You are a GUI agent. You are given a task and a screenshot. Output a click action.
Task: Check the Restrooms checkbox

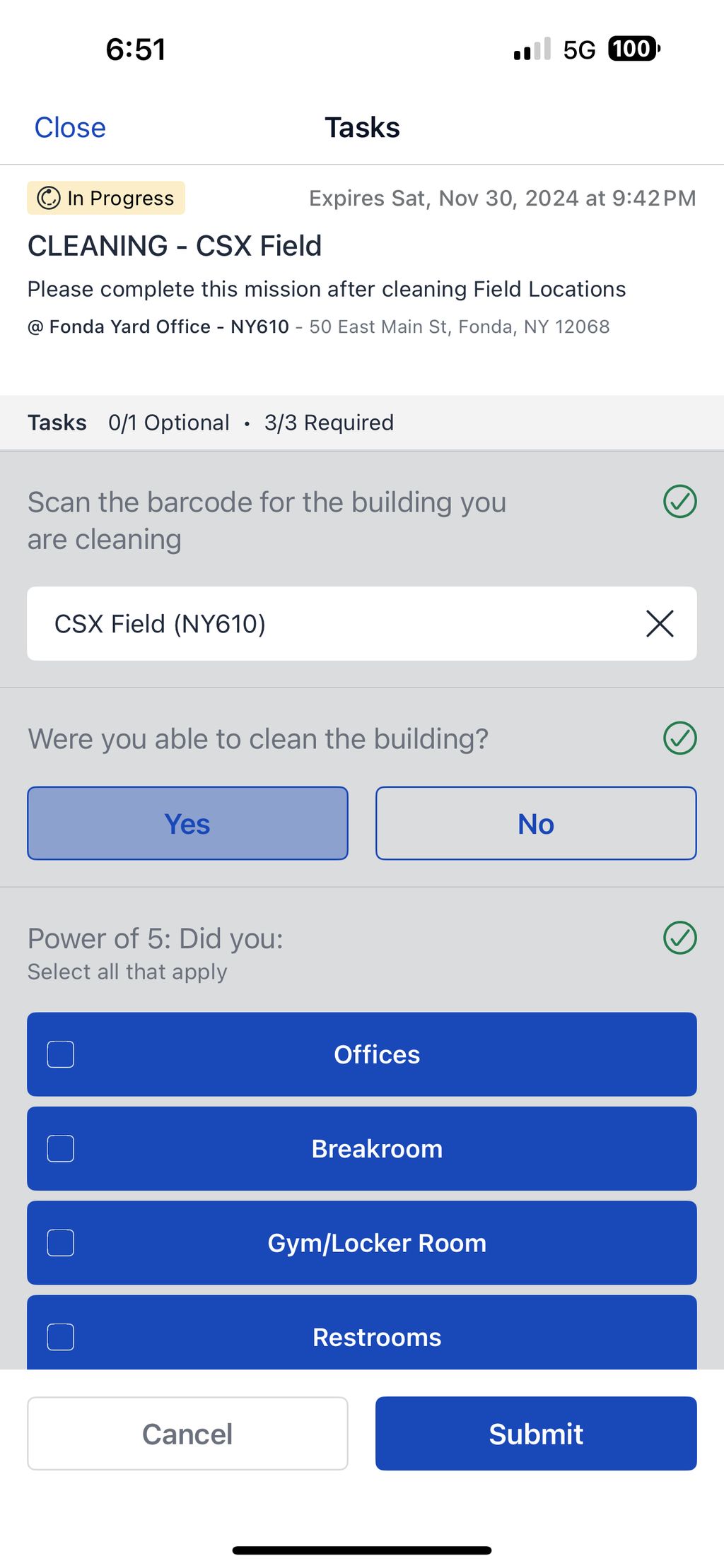(61, 1336)
